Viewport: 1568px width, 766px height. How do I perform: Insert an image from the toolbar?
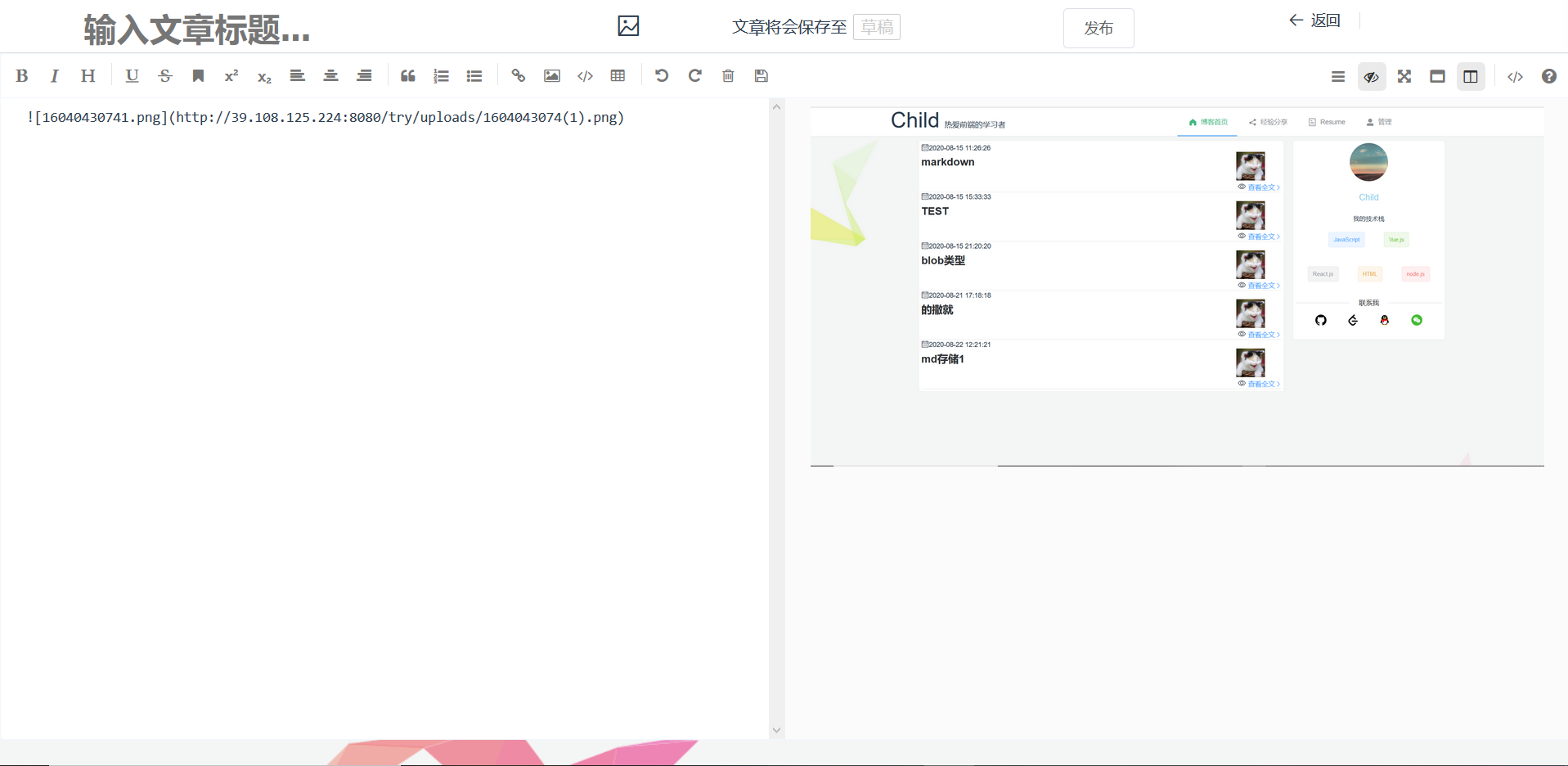coord(552,76)
